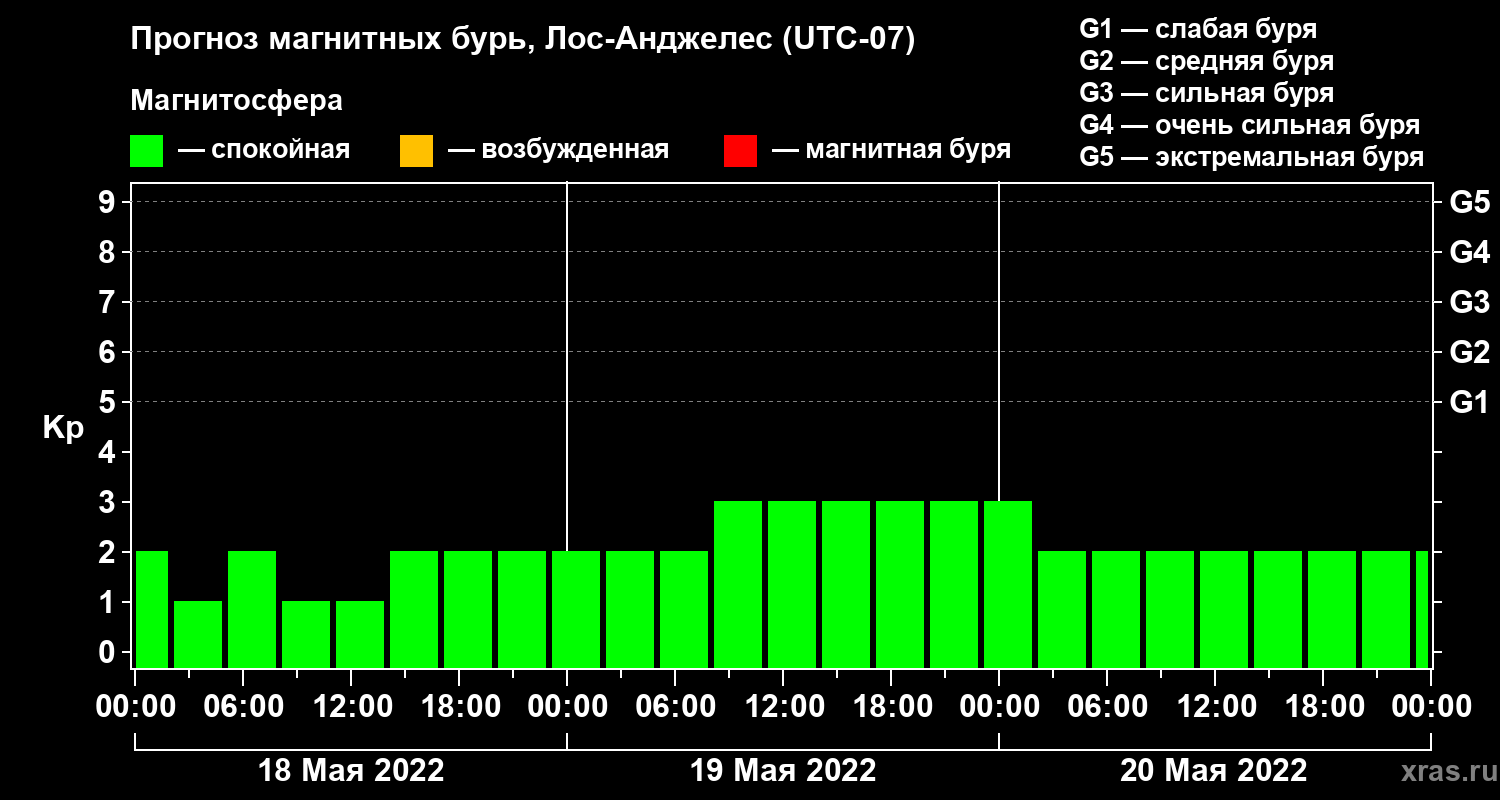Click the '12:00' tick label under 18 Мая
1500x800 pixels.
click(x=352, y=707)
